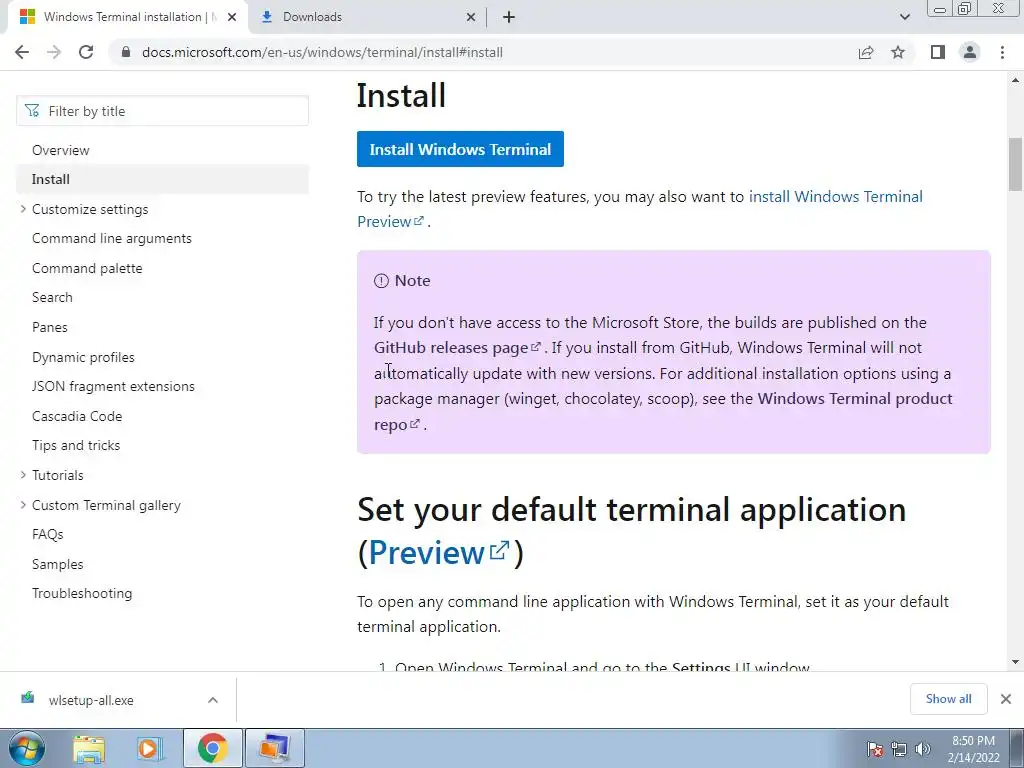Open the Windows Start menu

click(x=27, y=748)
